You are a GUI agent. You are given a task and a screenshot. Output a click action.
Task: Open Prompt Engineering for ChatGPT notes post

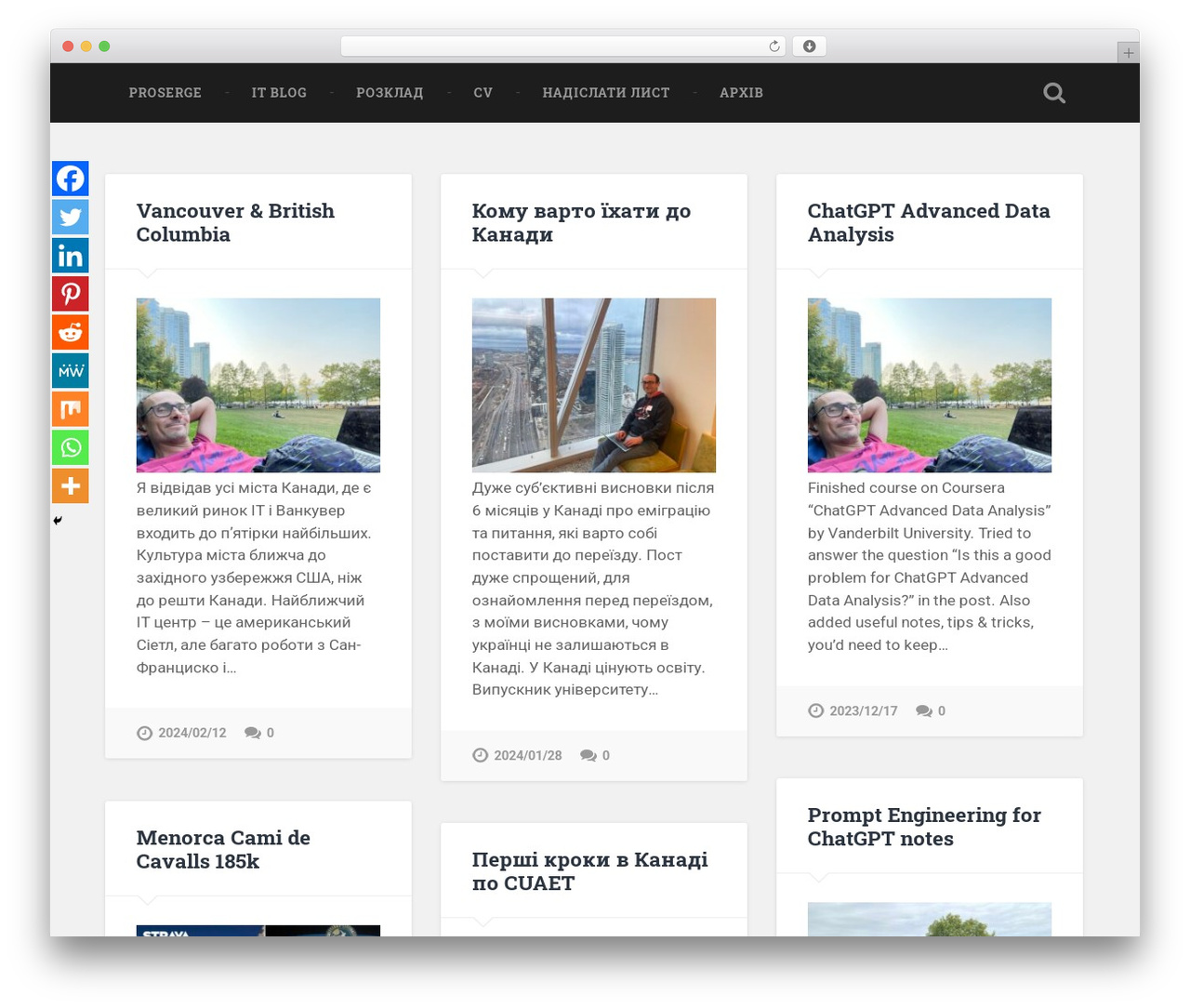924,827
